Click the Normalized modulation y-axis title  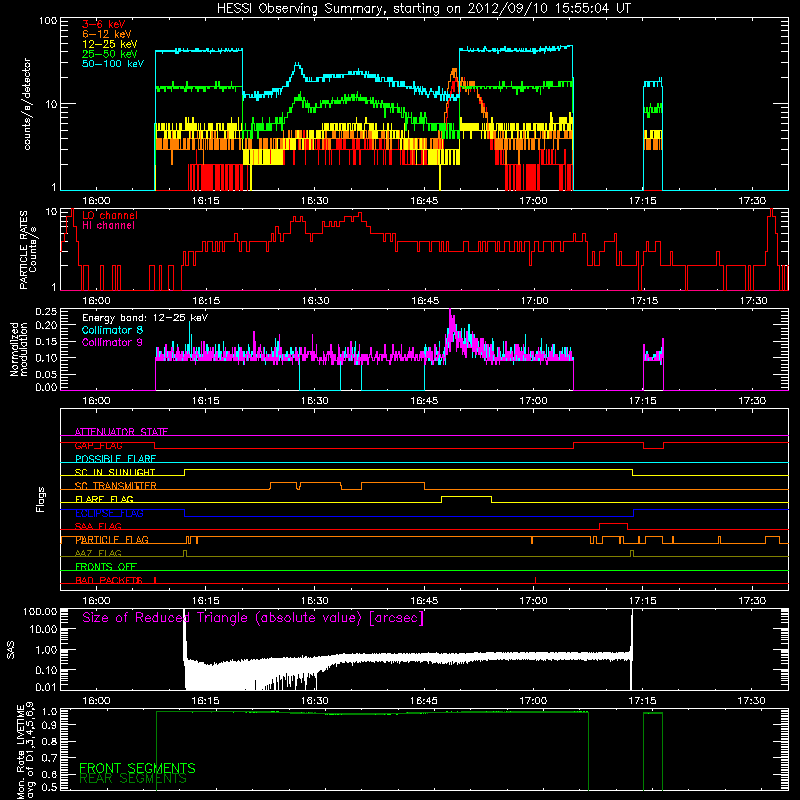tap(18, 349)
